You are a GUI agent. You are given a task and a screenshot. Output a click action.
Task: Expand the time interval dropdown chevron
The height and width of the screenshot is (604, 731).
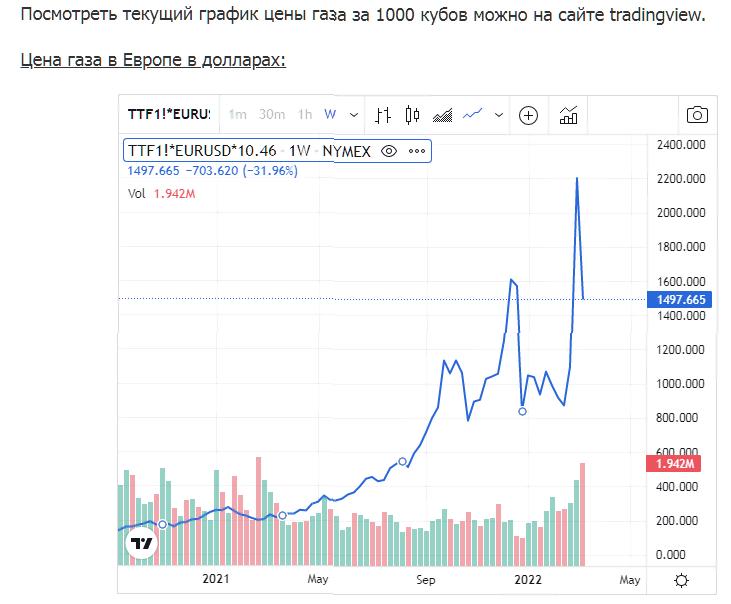click(354, 115)
